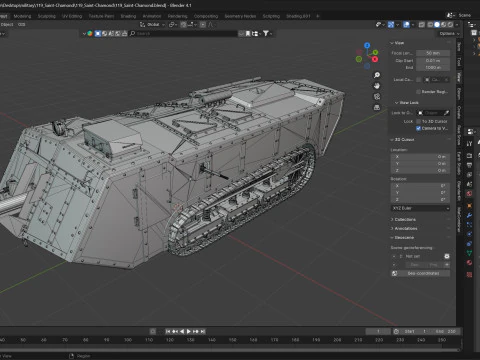Toggle proportional editing button
Viewport: 480px width, 360px height.
203,25
